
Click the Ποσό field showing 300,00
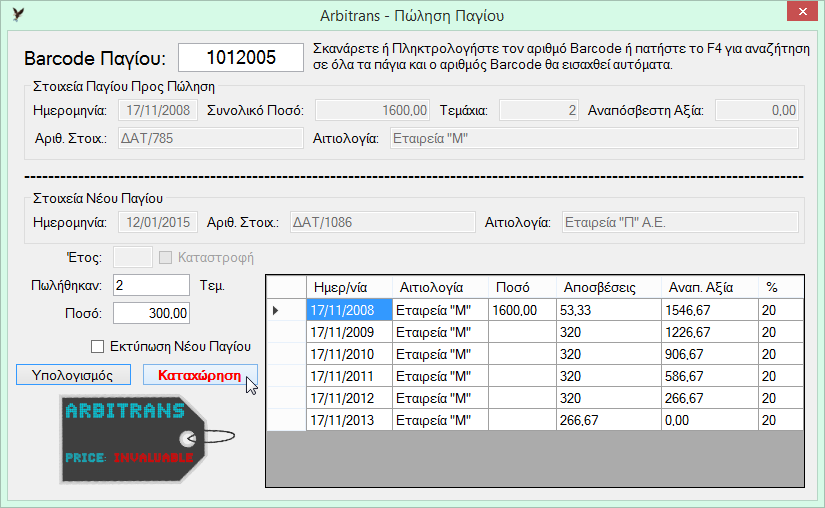point(152,313)
